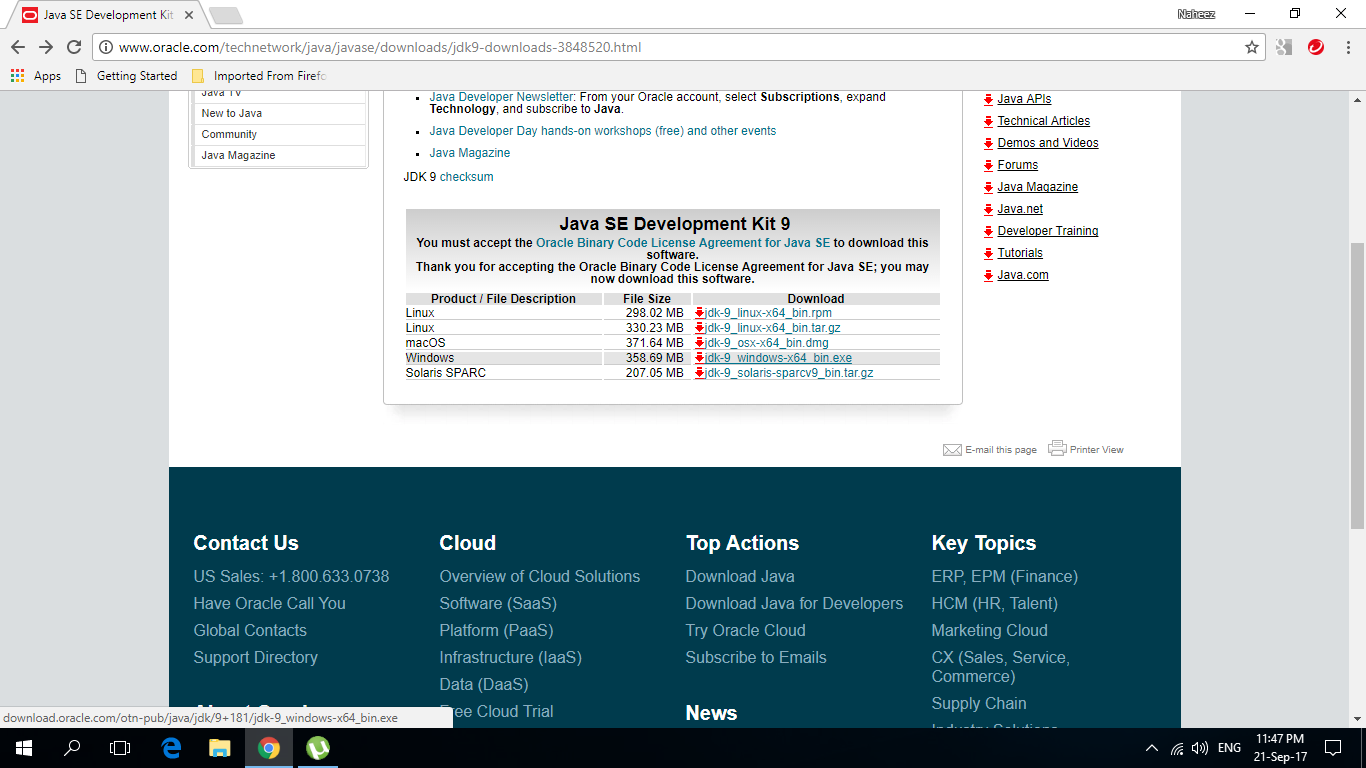The image size is (1366, 768).
Task: Click Download Java for Developers footer link
Action: (794, 603)
